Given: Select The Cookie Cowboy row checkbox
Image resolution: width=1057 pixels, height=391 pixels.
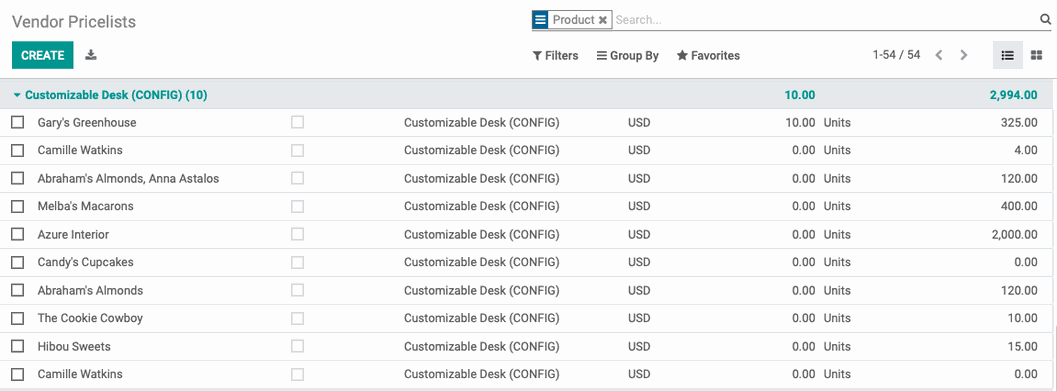Looking at the screenshot, I should pyautogui.click(x=18, y=318).
